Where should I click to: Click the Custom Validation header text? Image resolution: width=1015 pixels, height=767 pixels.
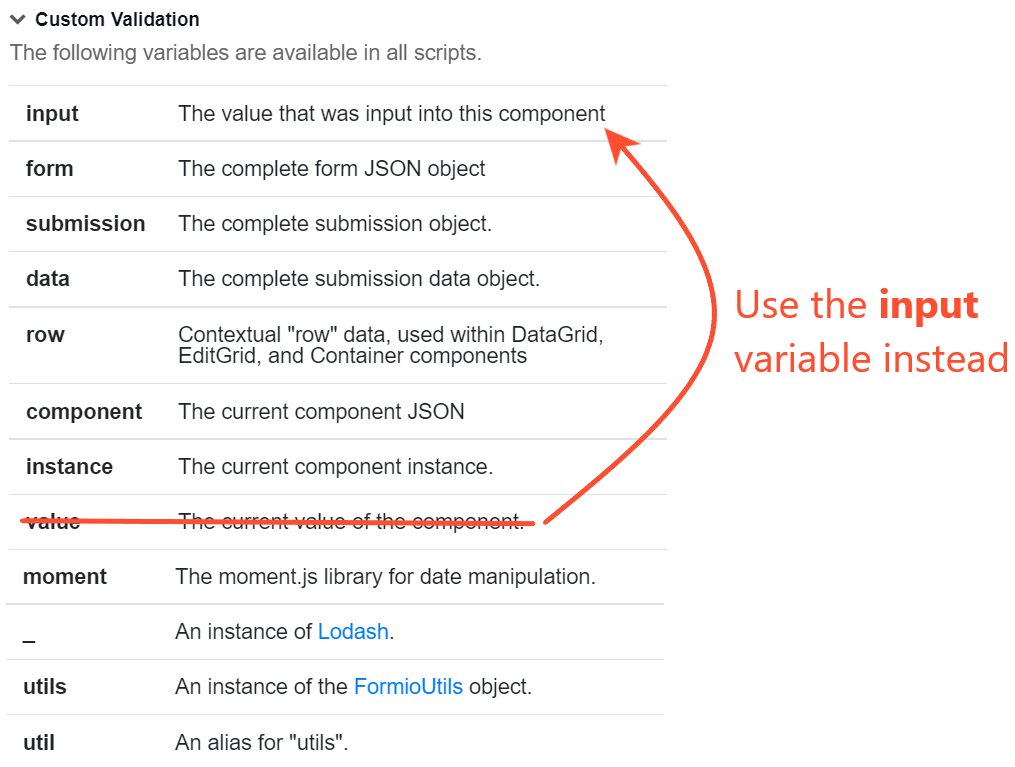[117, 19]
